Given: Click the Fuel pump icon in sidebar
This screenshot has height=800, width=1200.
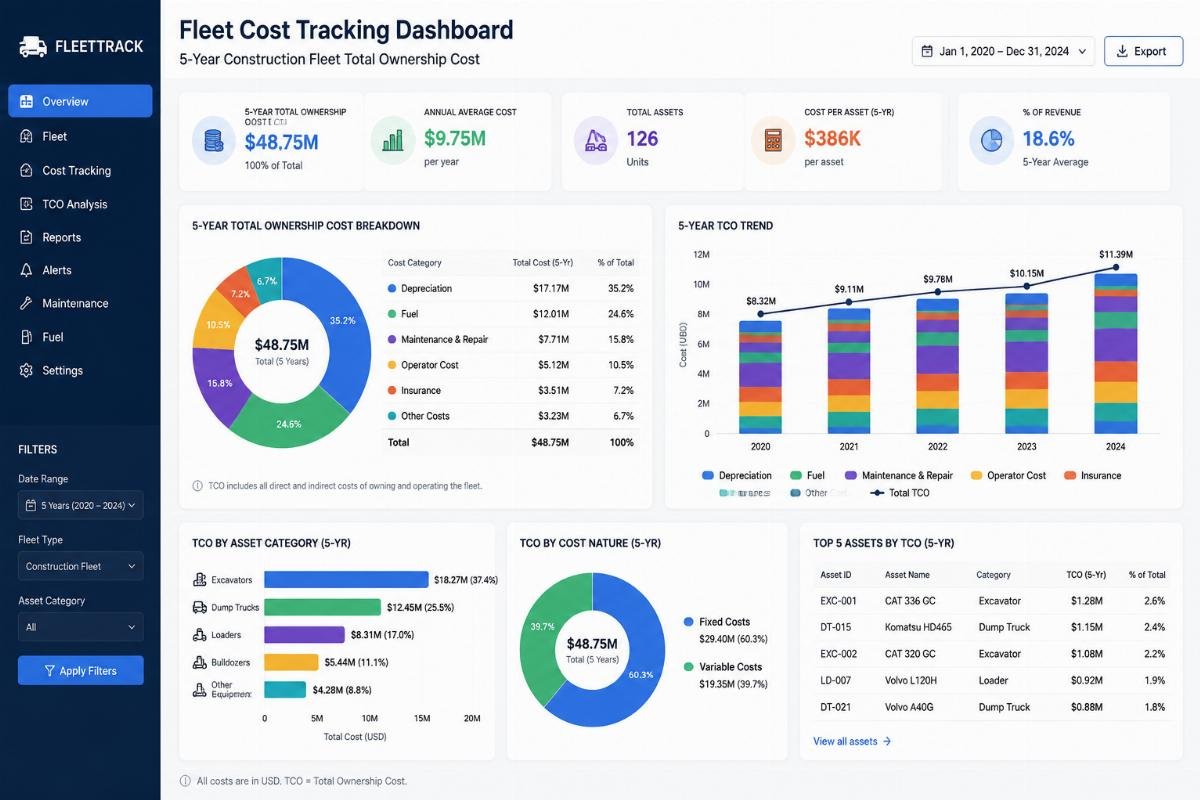Looking at the screenshot, I should (27, 337).
